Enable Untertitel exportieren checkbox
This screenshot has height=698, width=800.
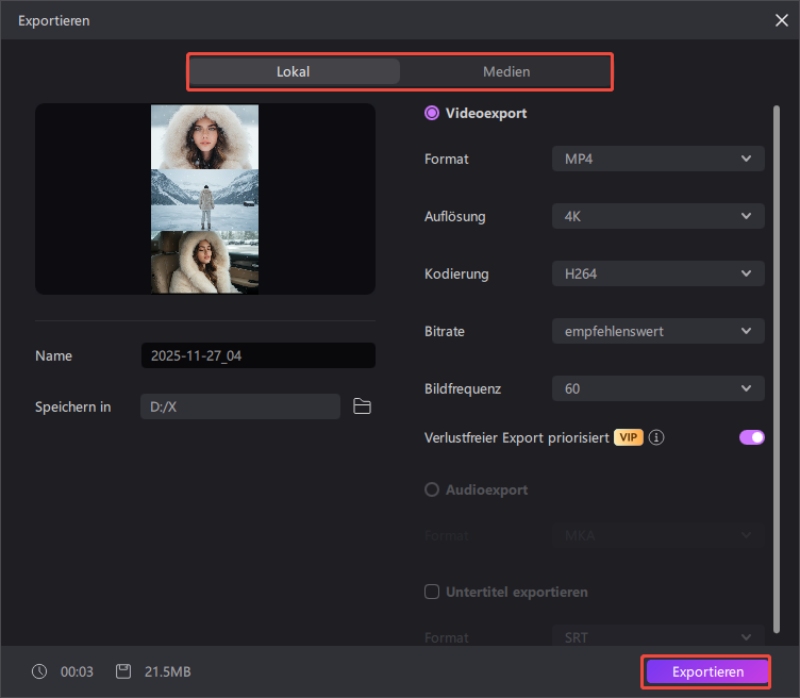click(x=432, y=592)
